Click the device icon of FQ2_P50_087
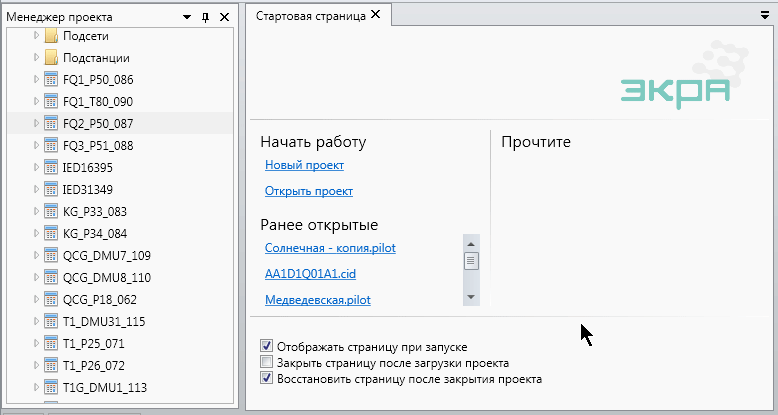This screenshot has width=778, height=415. [x=51, y=123]
